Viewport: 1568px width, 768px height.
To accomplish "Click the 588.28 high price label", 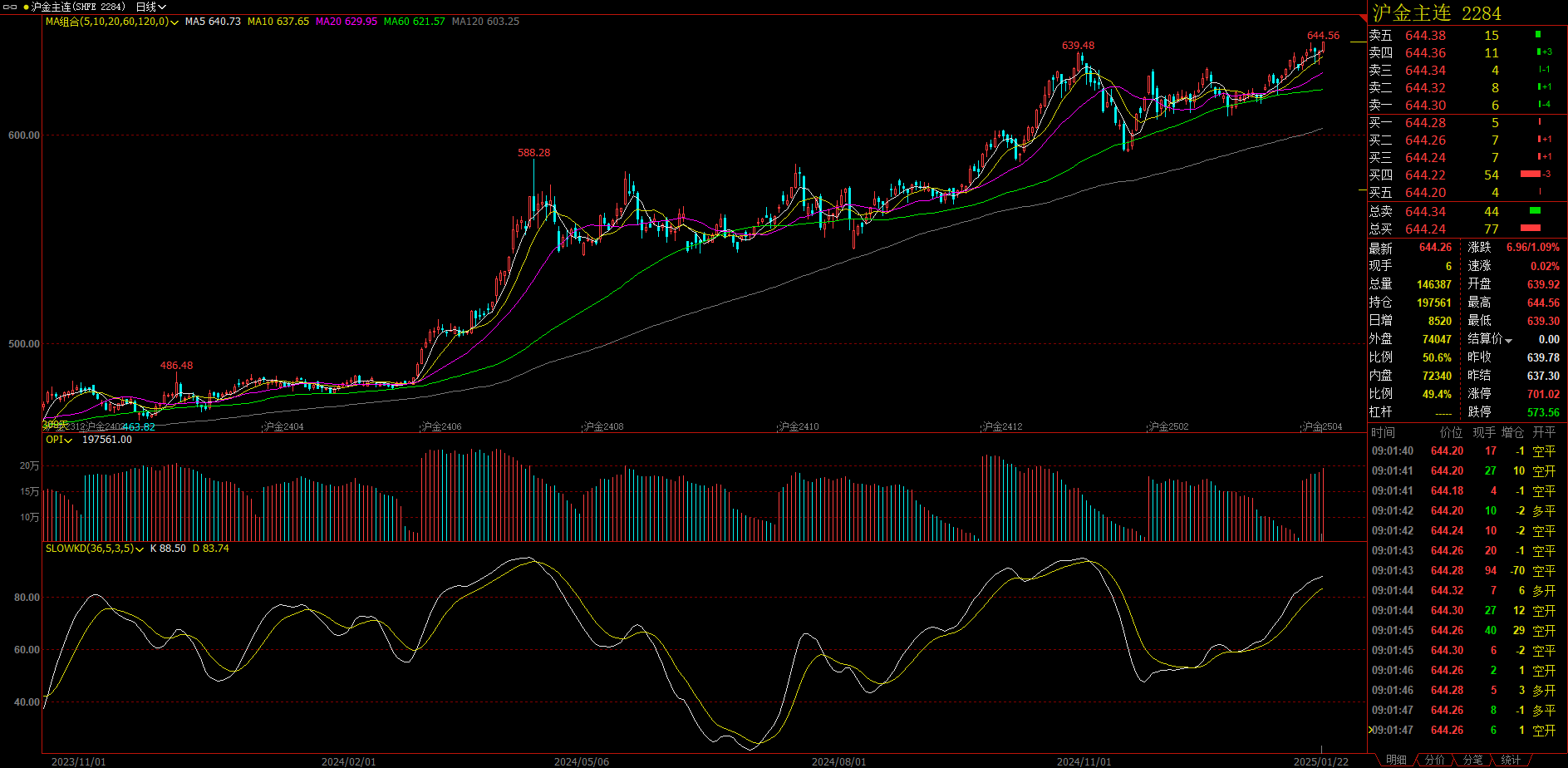I will click(x=533, y=153).
